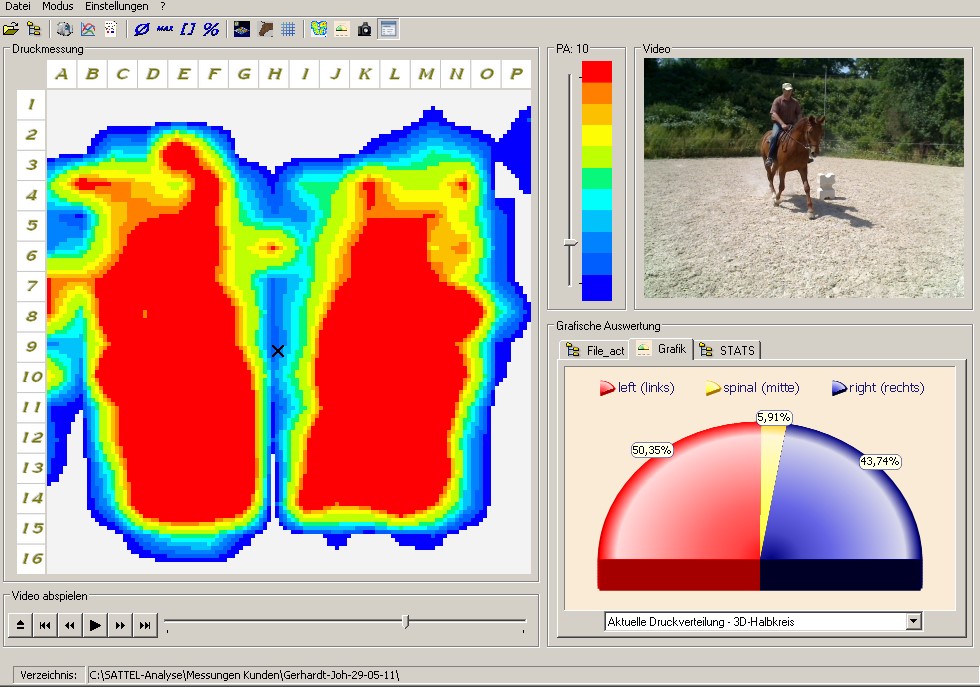Click the eject button in video controls
The image size is (980, 687).
[x=20, y=625]
